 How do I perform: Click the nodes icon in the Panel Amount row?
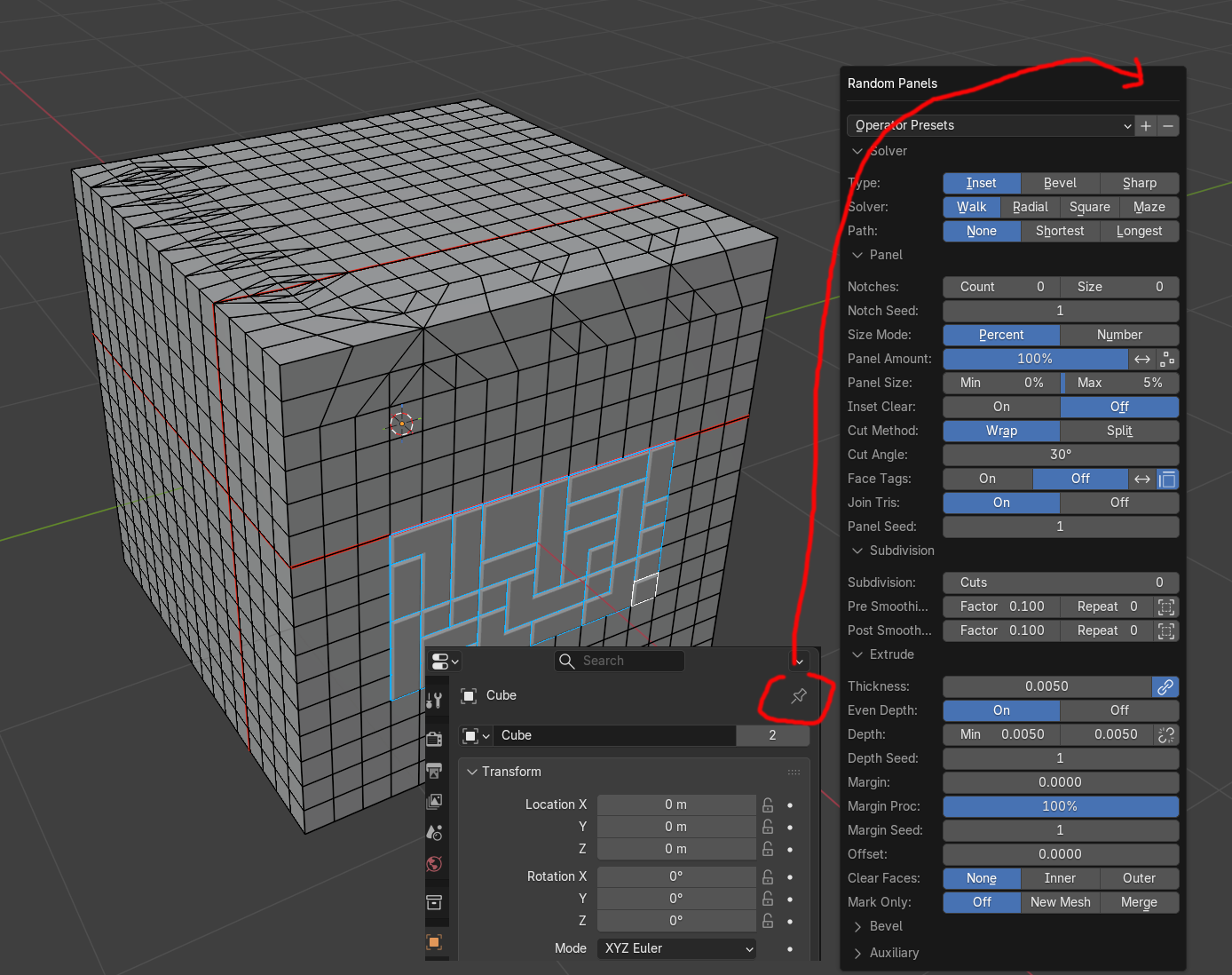tap(1167, 359)
